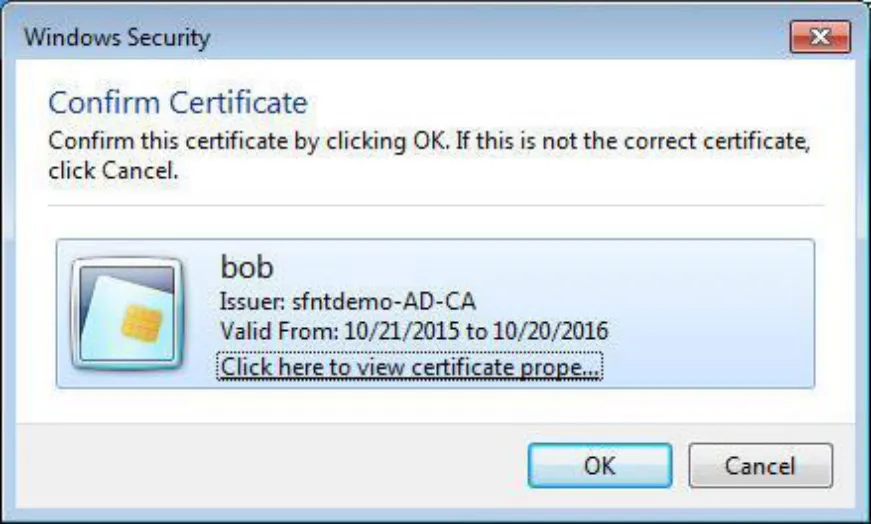
Task: Click the separator line under the instructions
Action: tap(436, 206)
